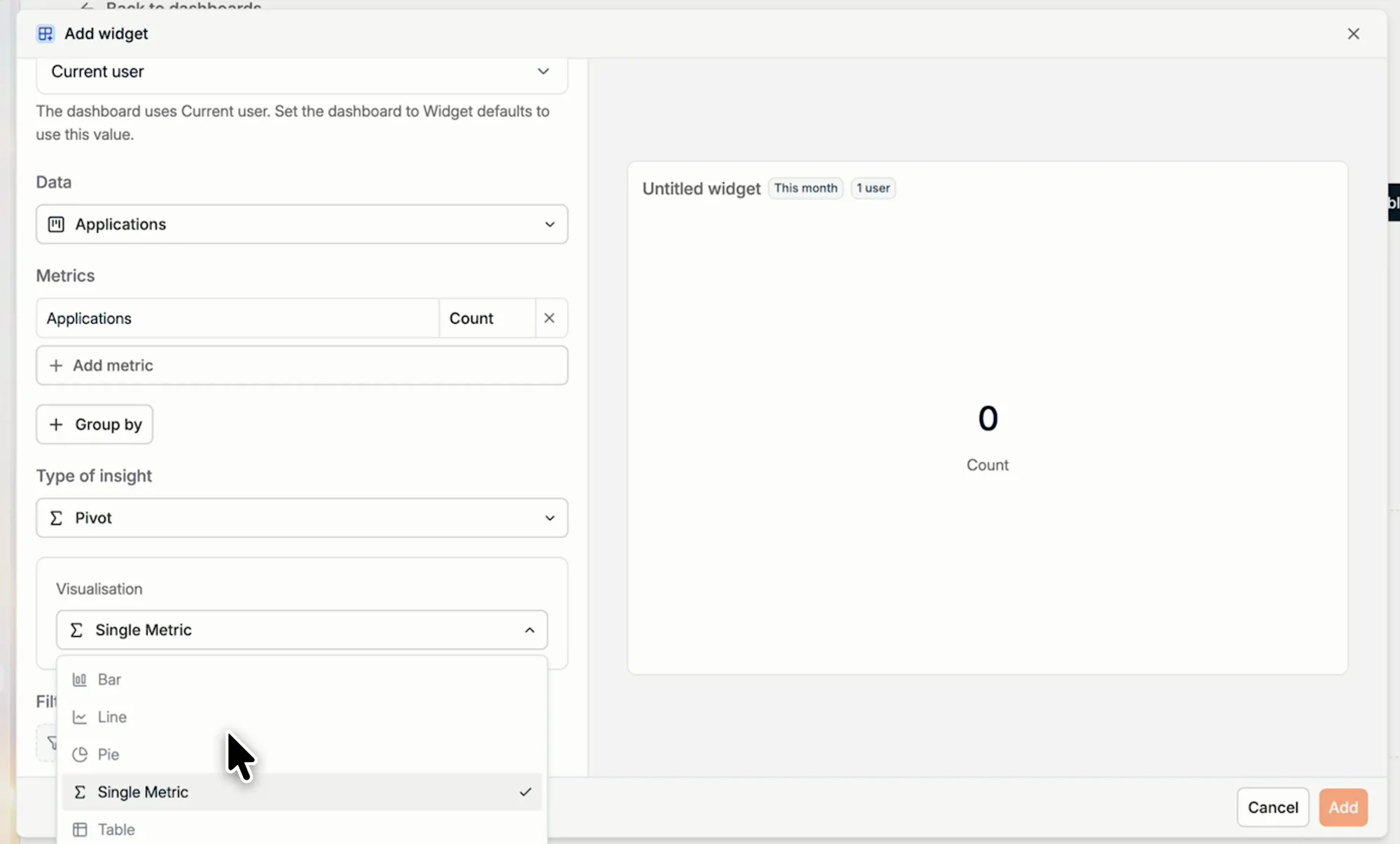Remove the Applications Count metric
Image resolution: width=1400 pixels, height=844 pixels.
549,318
